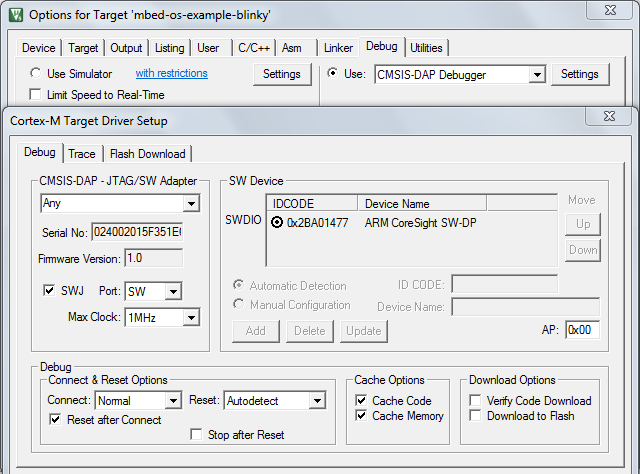Check the Stop after Reset box
Image resolution: width=640 pixels, height=474 pixels.
196,435
